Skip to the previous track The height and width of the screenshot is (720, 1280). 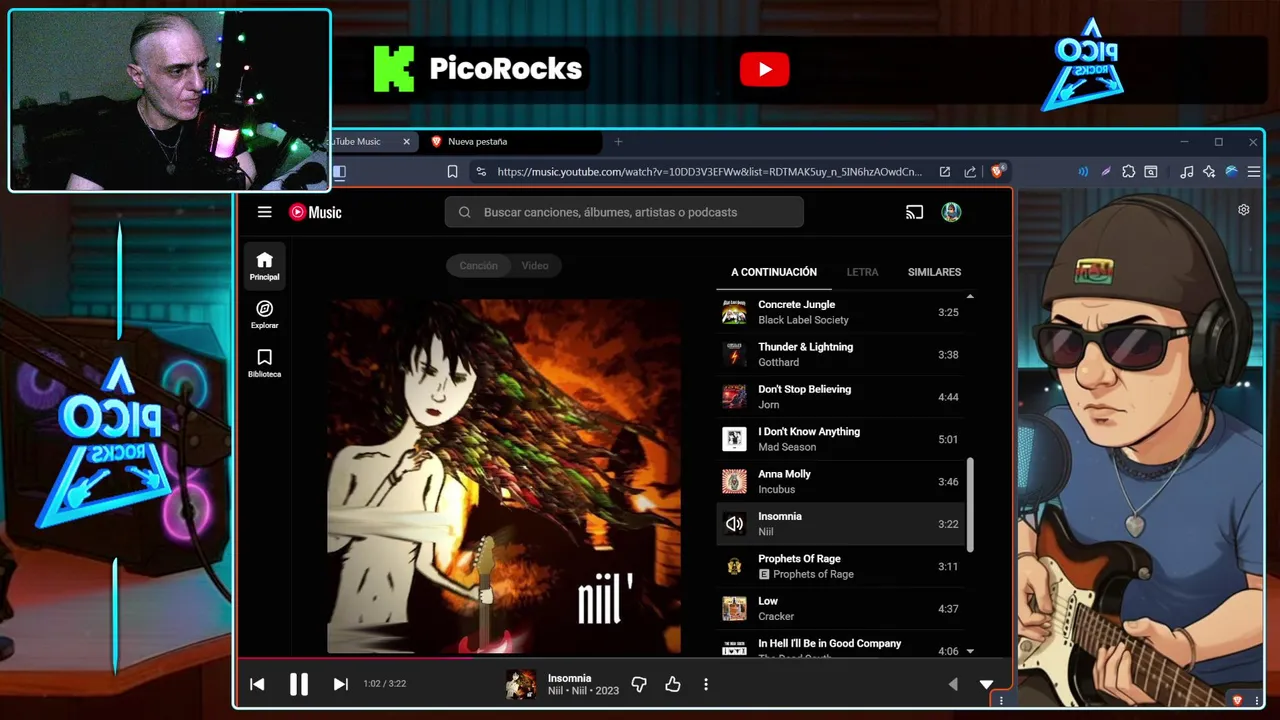[257, 684]
